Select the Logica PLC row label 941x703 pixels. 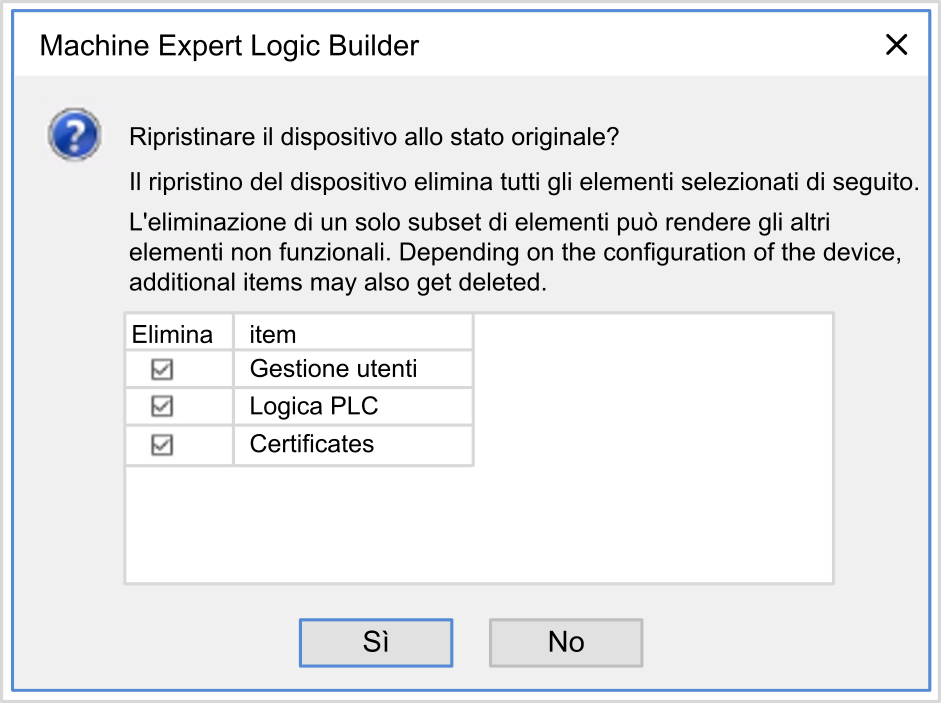click(x=313, y=407)
